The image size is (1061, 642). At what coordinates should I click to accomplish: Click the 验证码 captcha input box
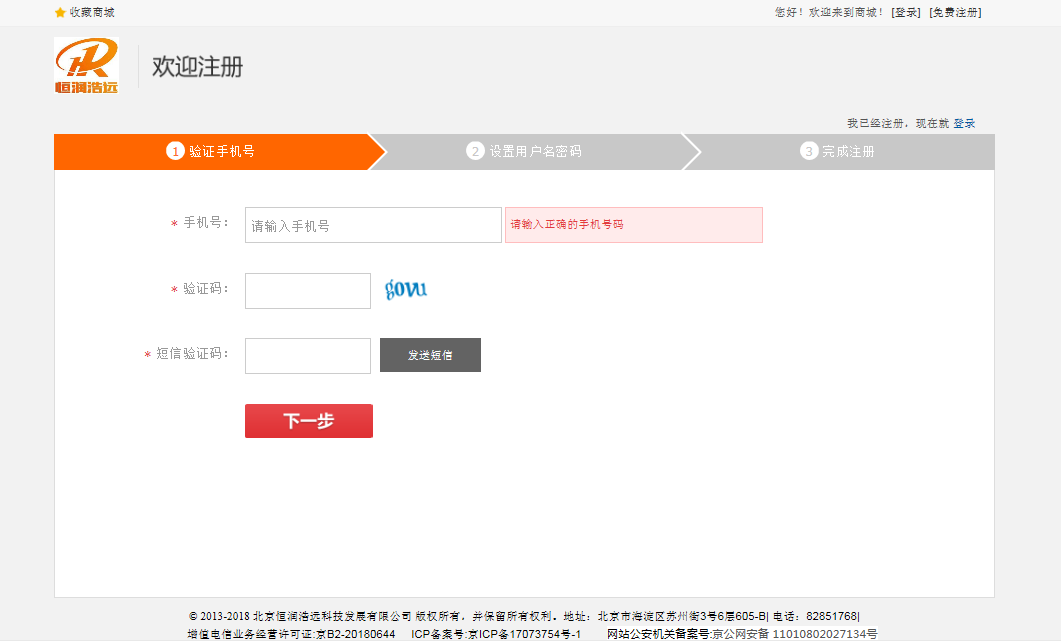coord(308,291)
